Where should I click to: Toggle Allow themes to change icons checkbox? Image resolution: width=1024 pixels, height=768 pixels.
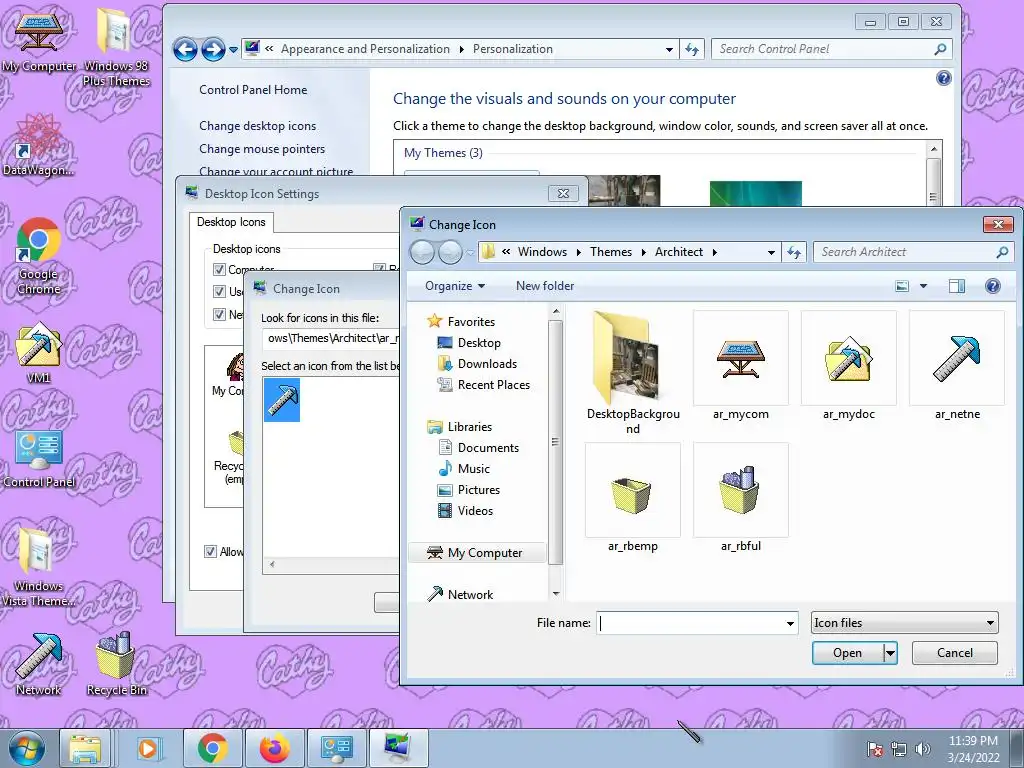[x=210, y=551]
